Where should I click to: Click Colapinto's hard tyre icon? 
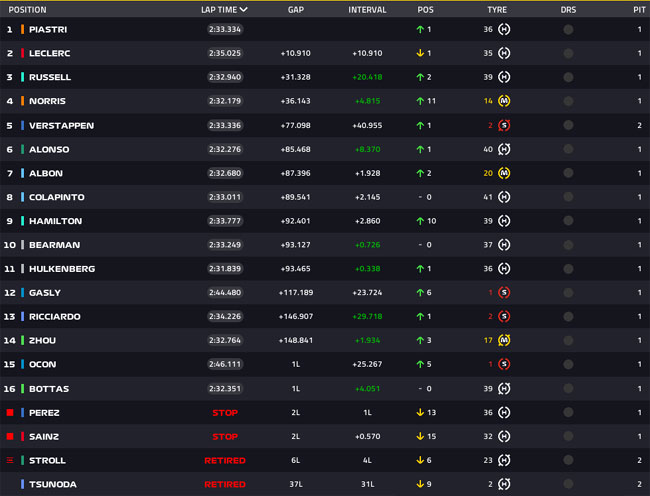pyautogui.click(x=504, y=197)
